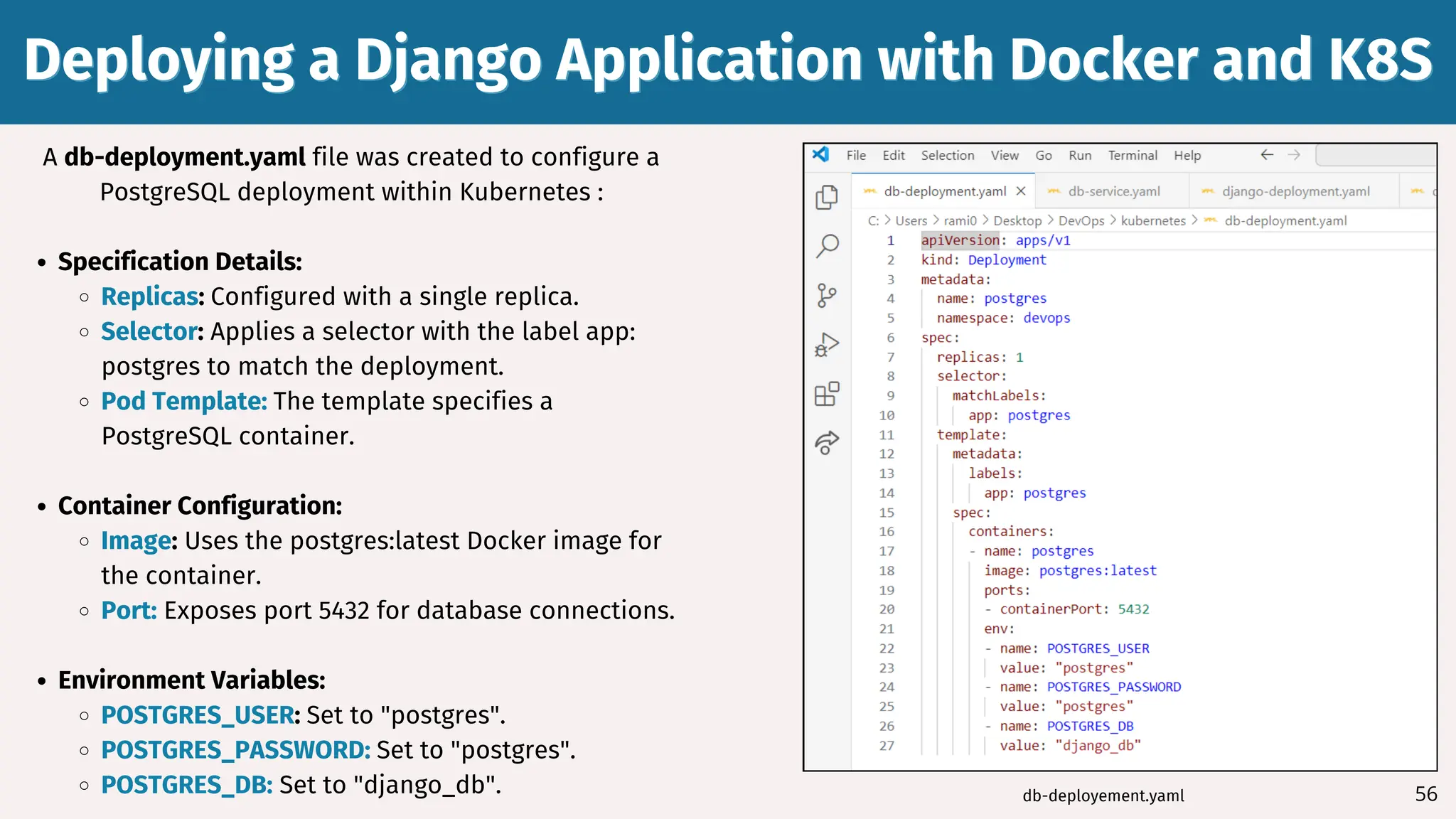Click the command center search box
Screen dimensions: 1456x819
(x=1376, y=155)
